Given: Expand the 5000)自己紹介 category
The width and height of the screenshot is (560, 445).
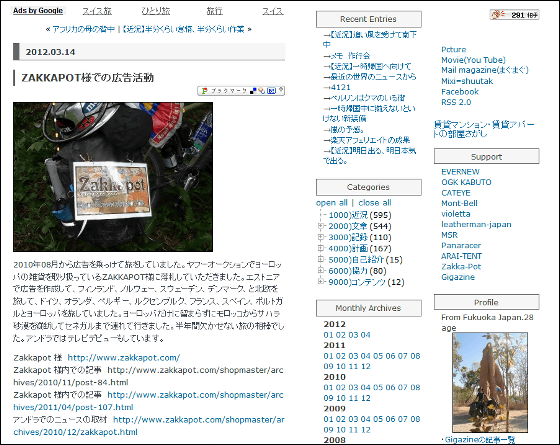Looking at the screenshot, I should tap(321, 259).
